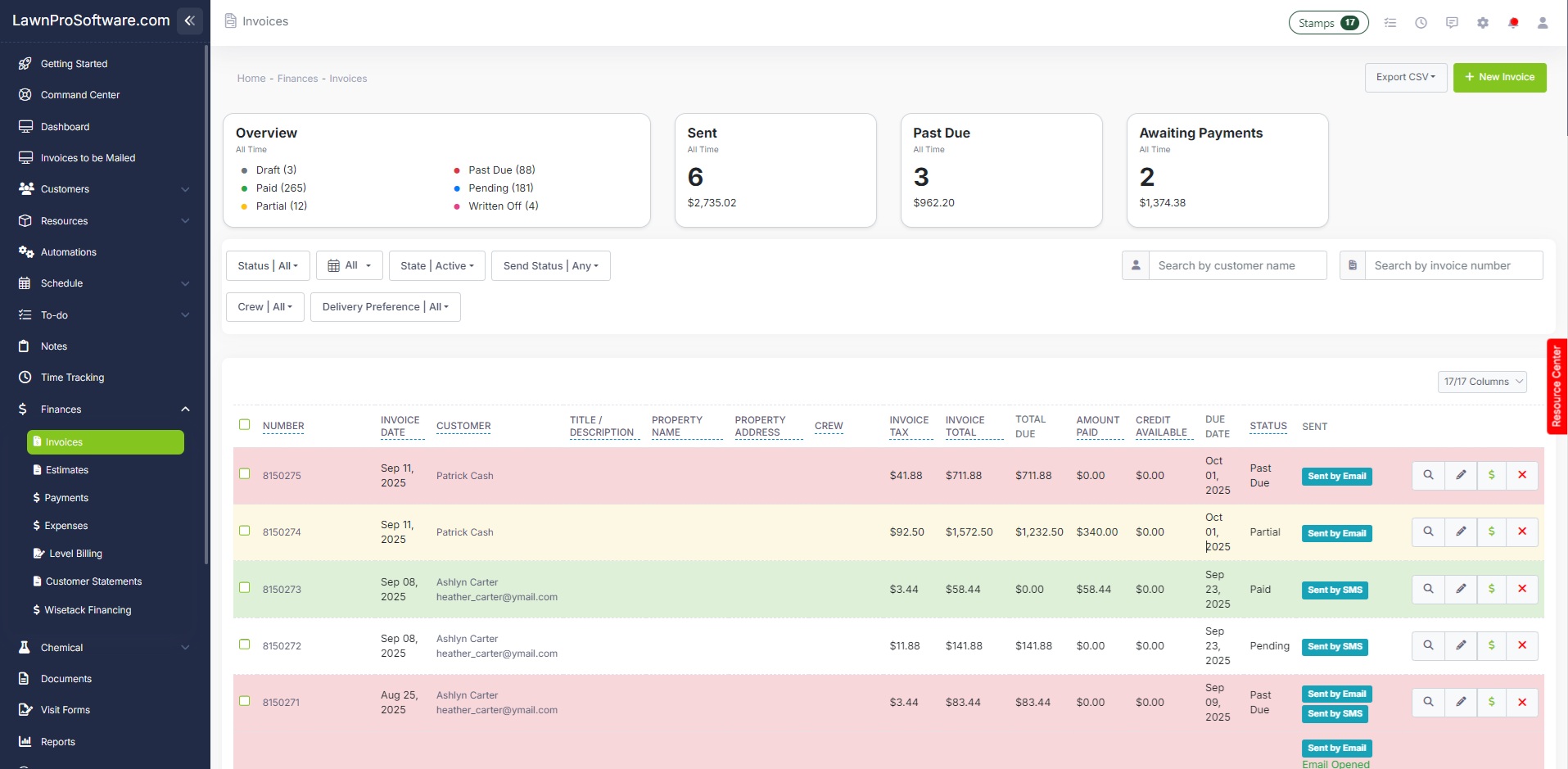This screenshot has height=769, width=1568.
Task: Click the notification bell icon
Action: tap(1513, 23)
